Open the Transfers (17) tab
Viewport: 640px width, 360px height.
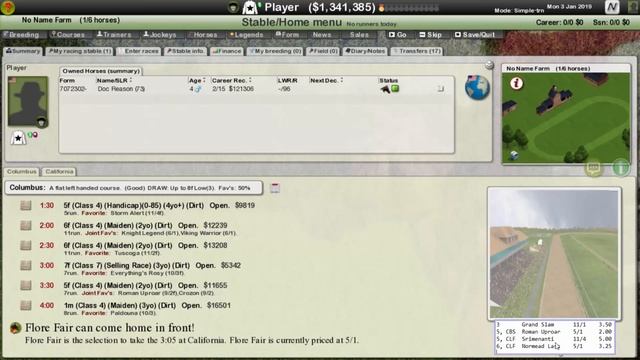pos(416,51)
